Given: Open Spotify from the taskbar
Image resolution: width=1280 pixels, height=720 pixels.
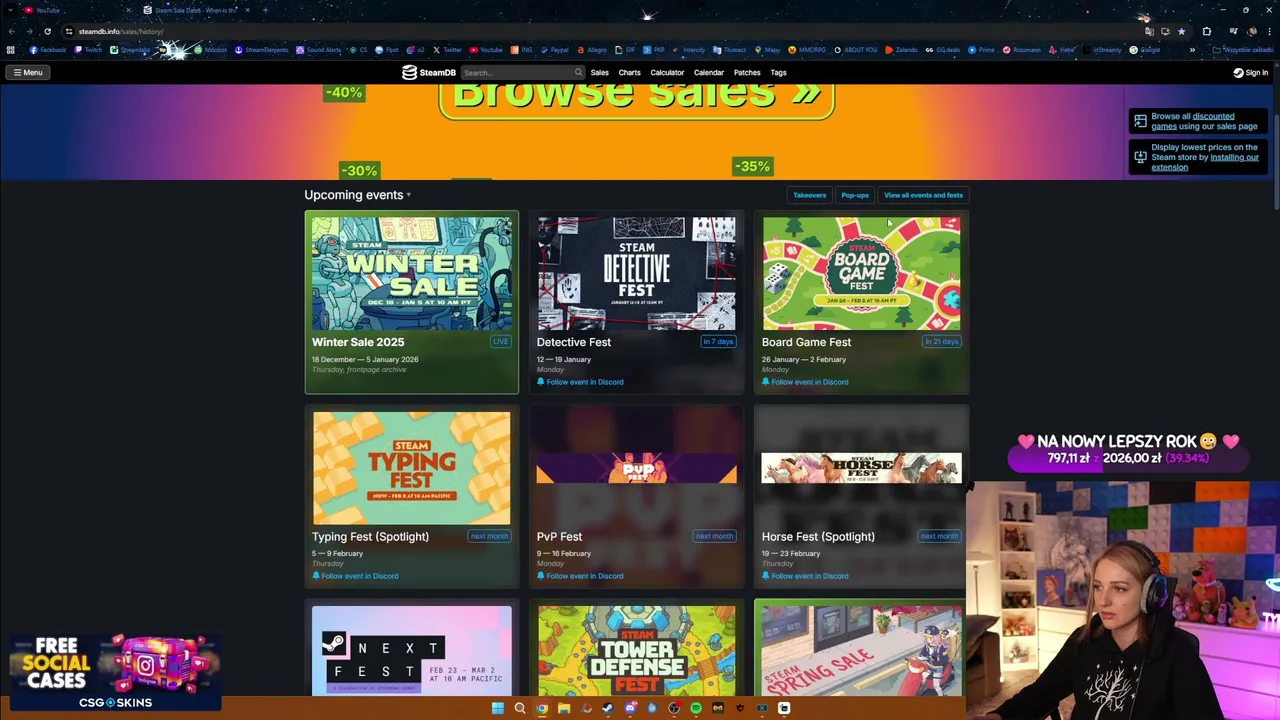Looking at the screenshot, I should 696,708.
